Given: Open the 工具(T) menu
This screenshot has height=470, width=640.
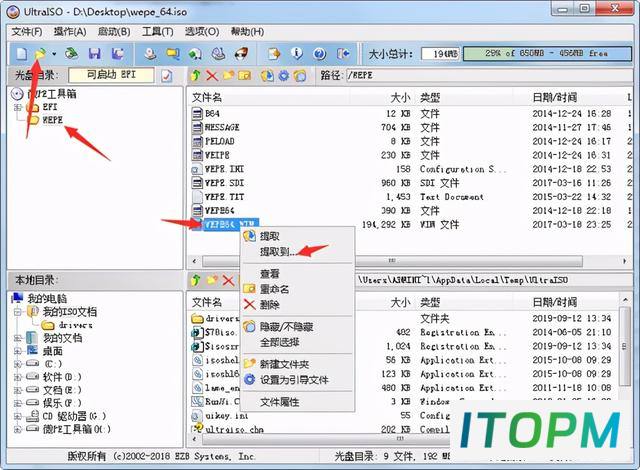Looking at the screenshot, I should click(x=158, y=31).
